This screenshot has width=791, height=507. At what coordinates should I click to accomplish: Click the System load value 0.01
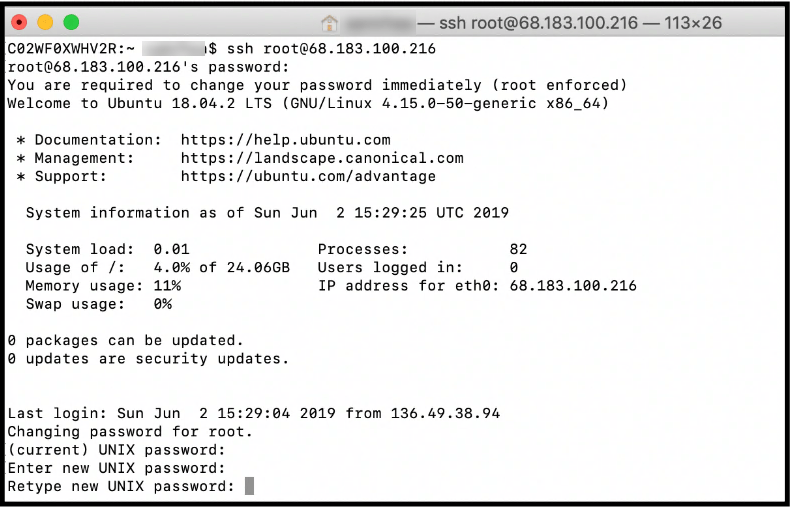[171, 249]
